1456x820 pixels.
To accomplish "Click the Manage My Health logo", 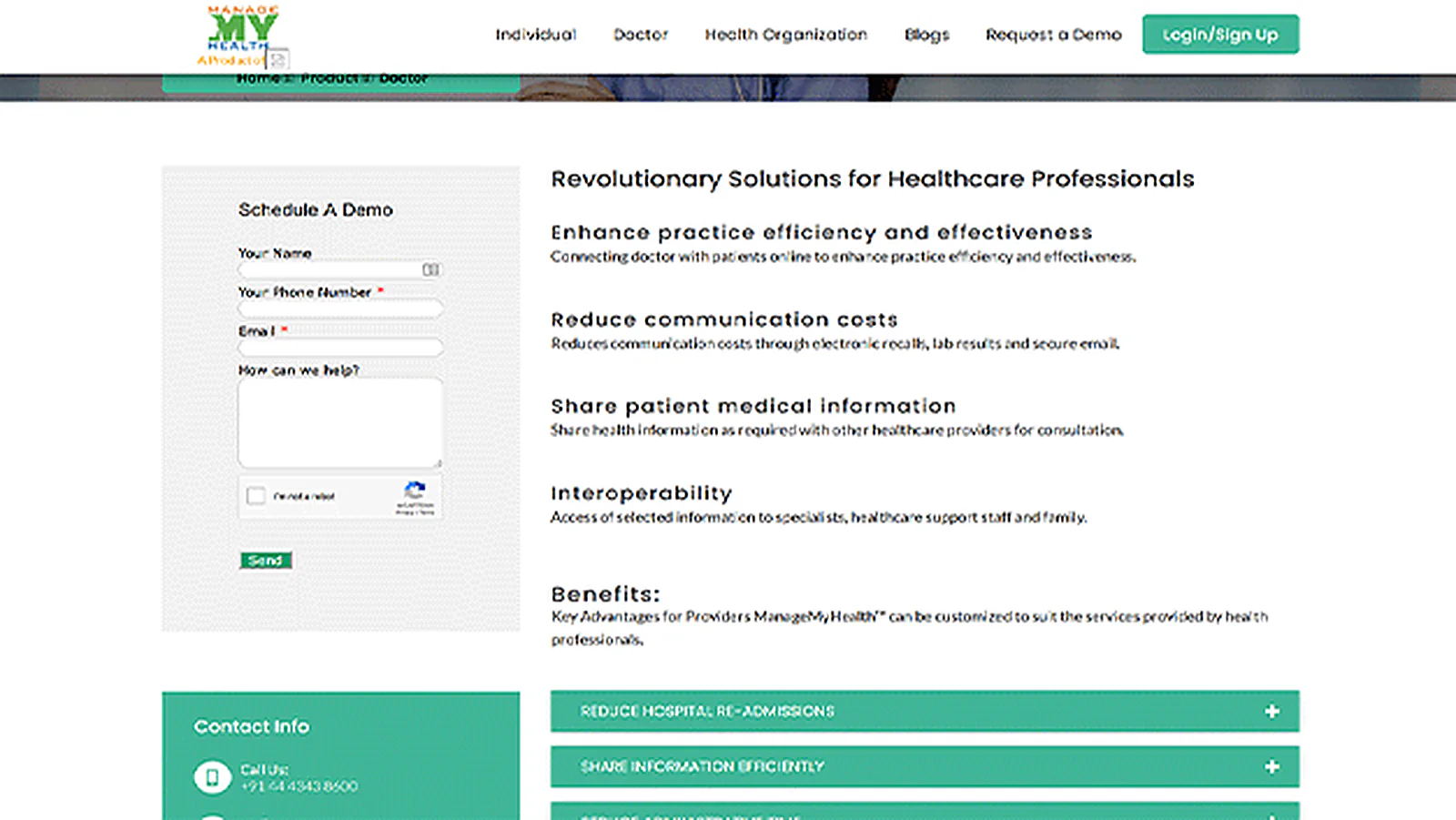I will click(238, 36).
